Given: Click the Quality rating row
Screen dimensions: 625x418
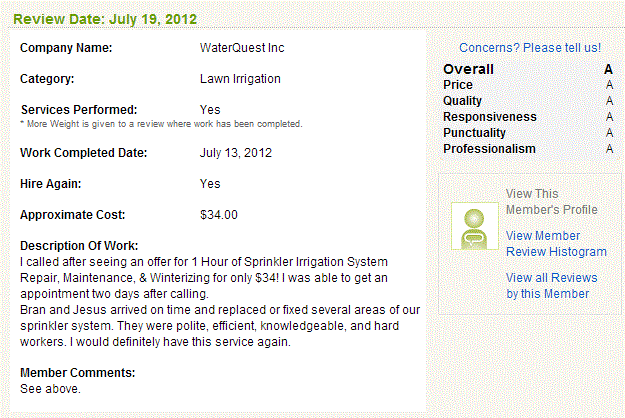Looking at the screenshot, I should (528, 101).
